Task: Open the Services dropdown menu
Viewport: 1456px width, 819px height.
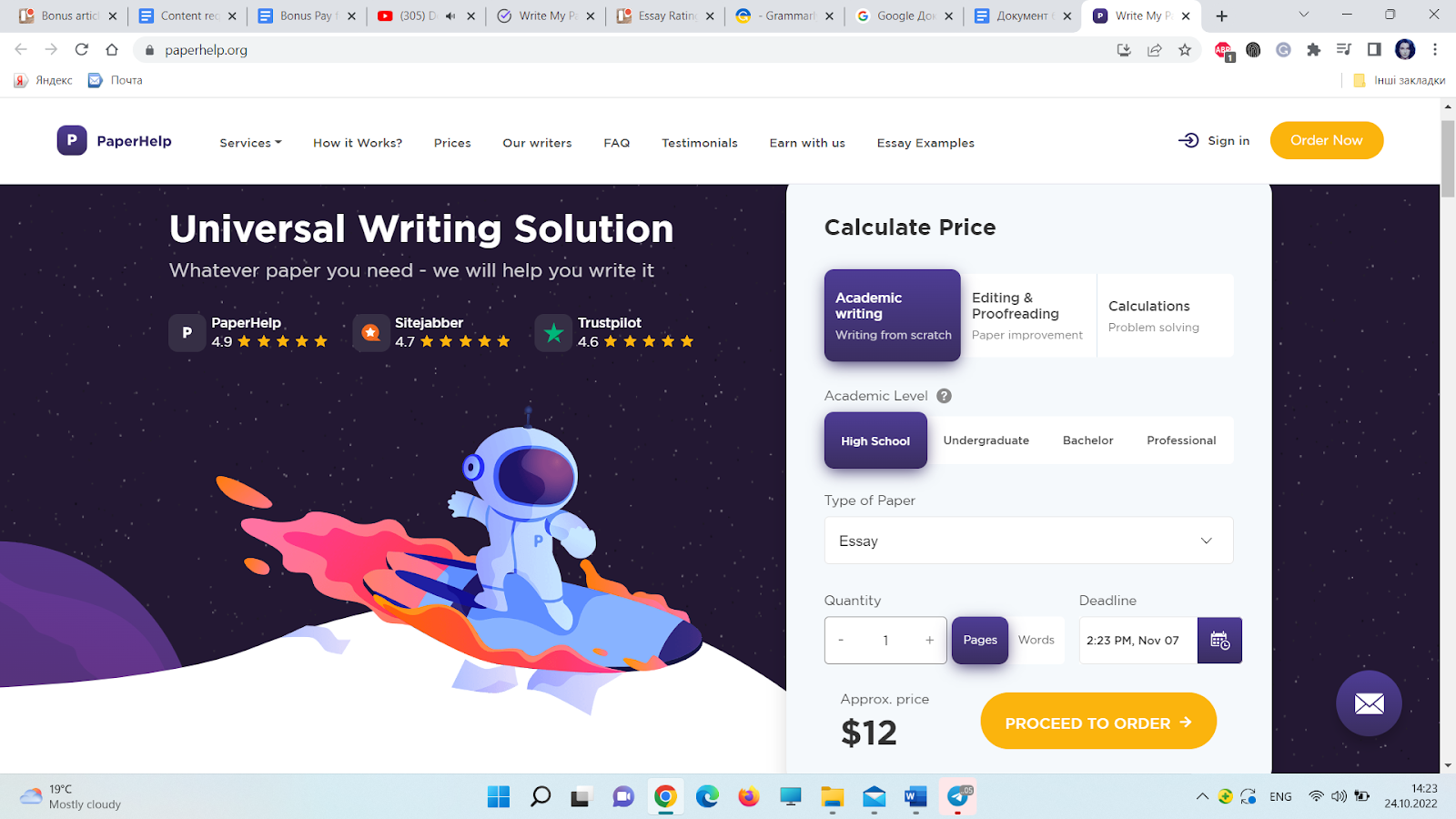Action: [x=250, y=143]
